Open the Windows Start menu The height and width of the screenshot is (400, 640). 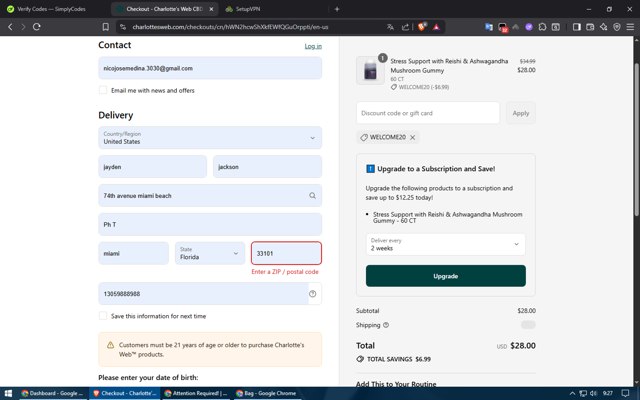(8, 393)
